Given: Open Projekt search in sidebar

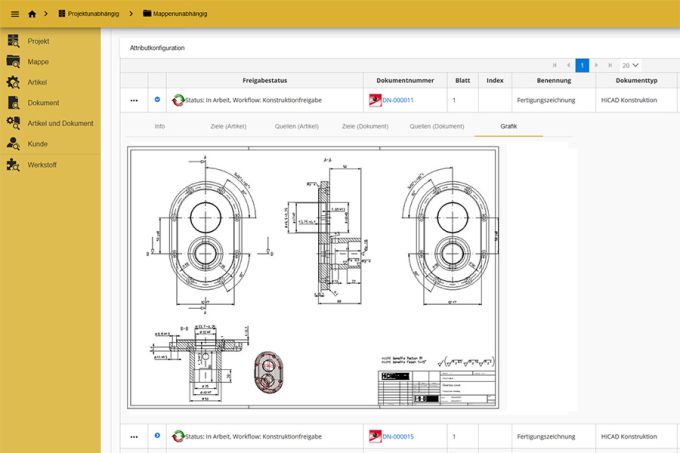Looking at the screenshot, I should coord(13,41).
